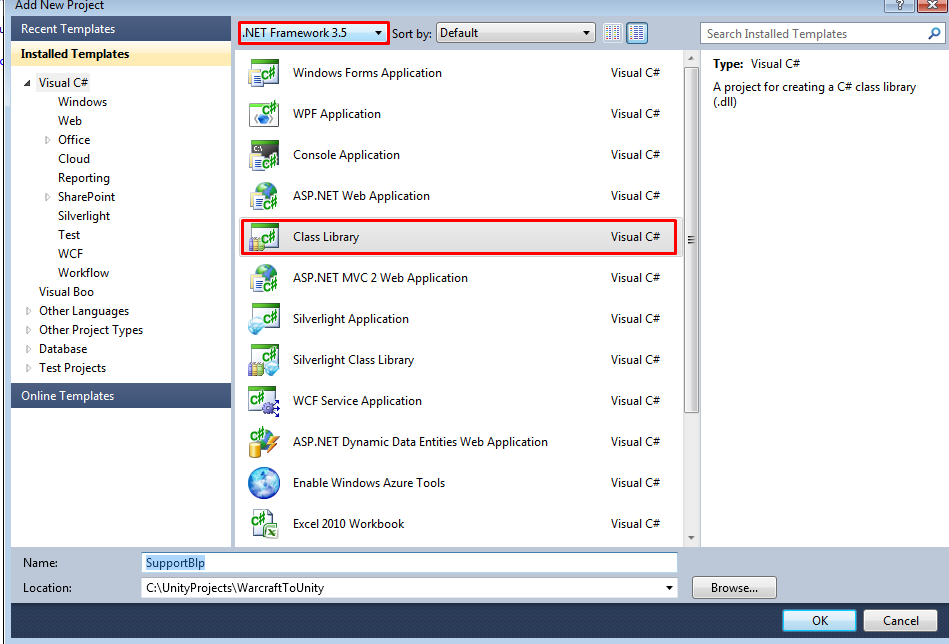
Task: Click the template list scroll down arrow
Action: click(x=691, y=538)
